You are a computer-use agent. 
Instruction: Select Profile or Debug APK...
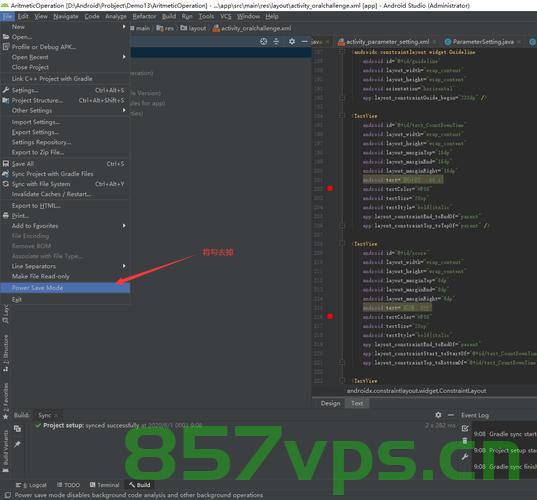pos(65,47)
